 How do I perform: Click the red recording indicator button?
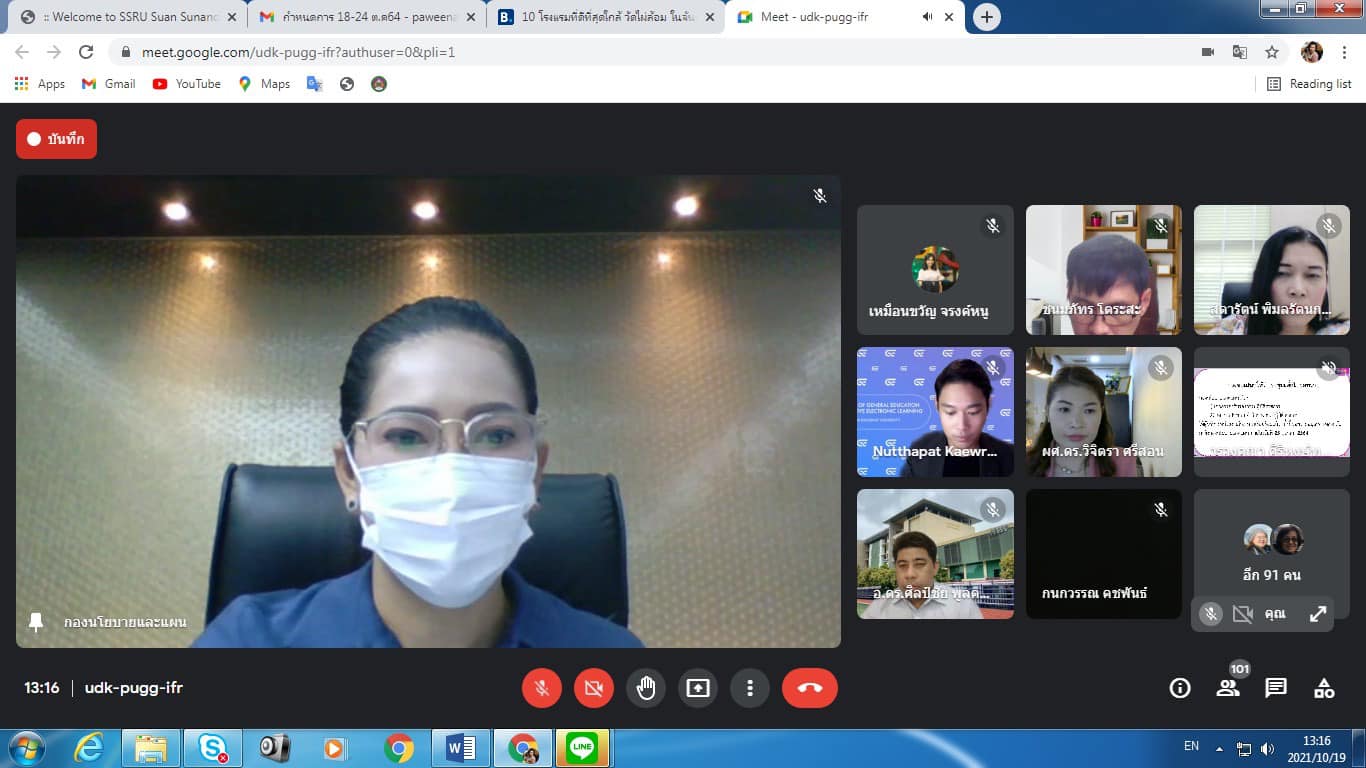point(56,139)
